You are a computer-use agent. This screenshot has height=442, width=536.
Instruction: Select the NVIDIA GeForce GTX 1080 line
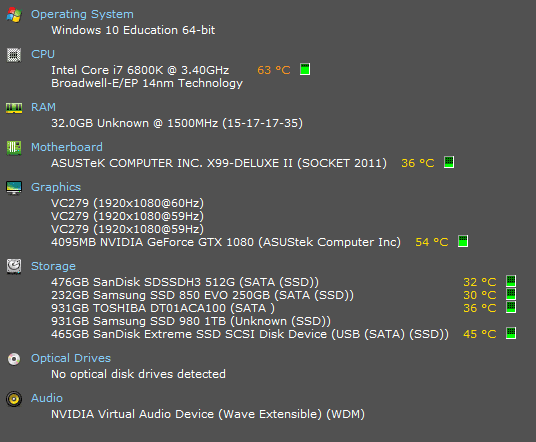pos(226,242)
